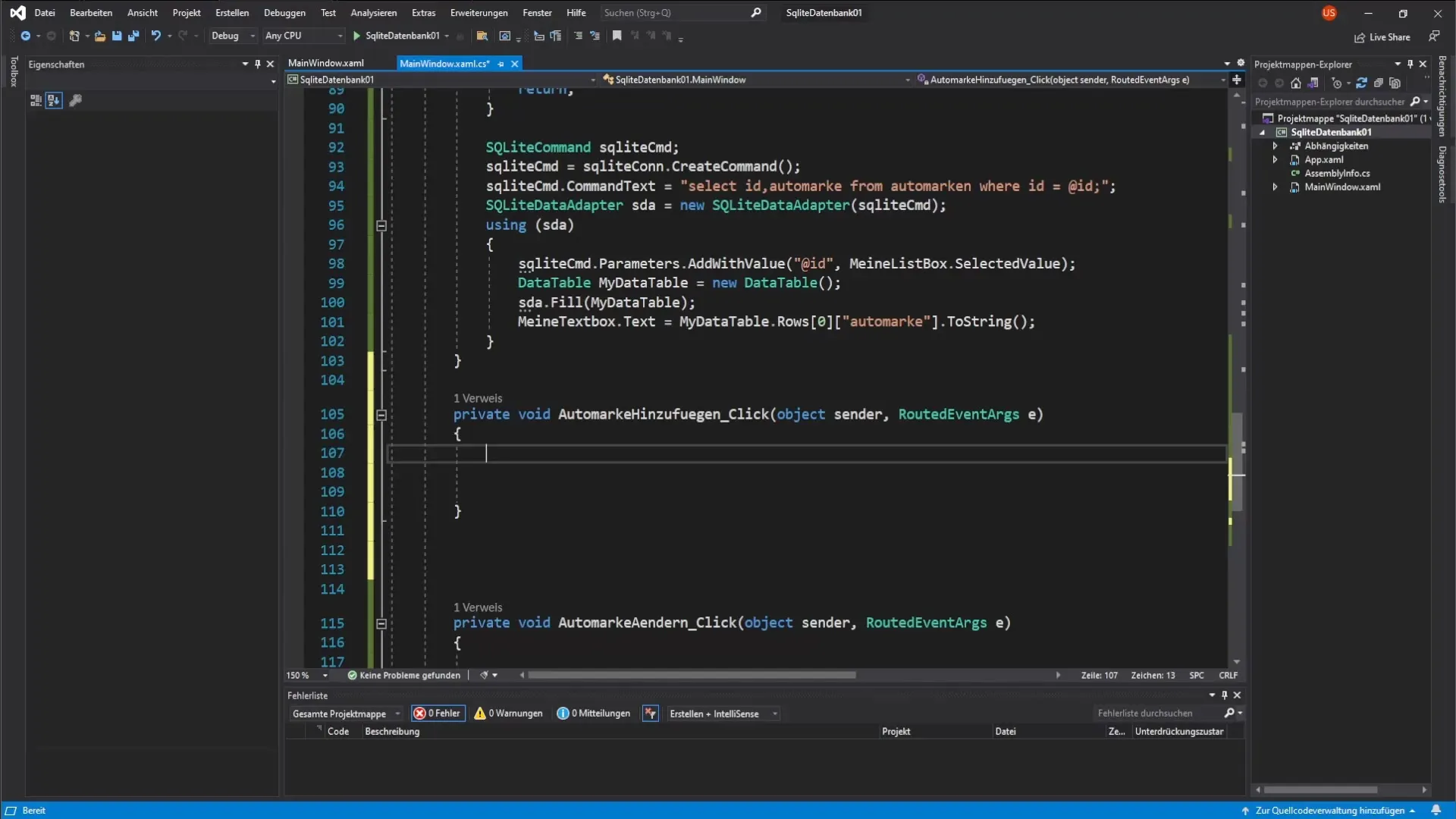Comment out the selected lines icon

[x=579, y=36]
